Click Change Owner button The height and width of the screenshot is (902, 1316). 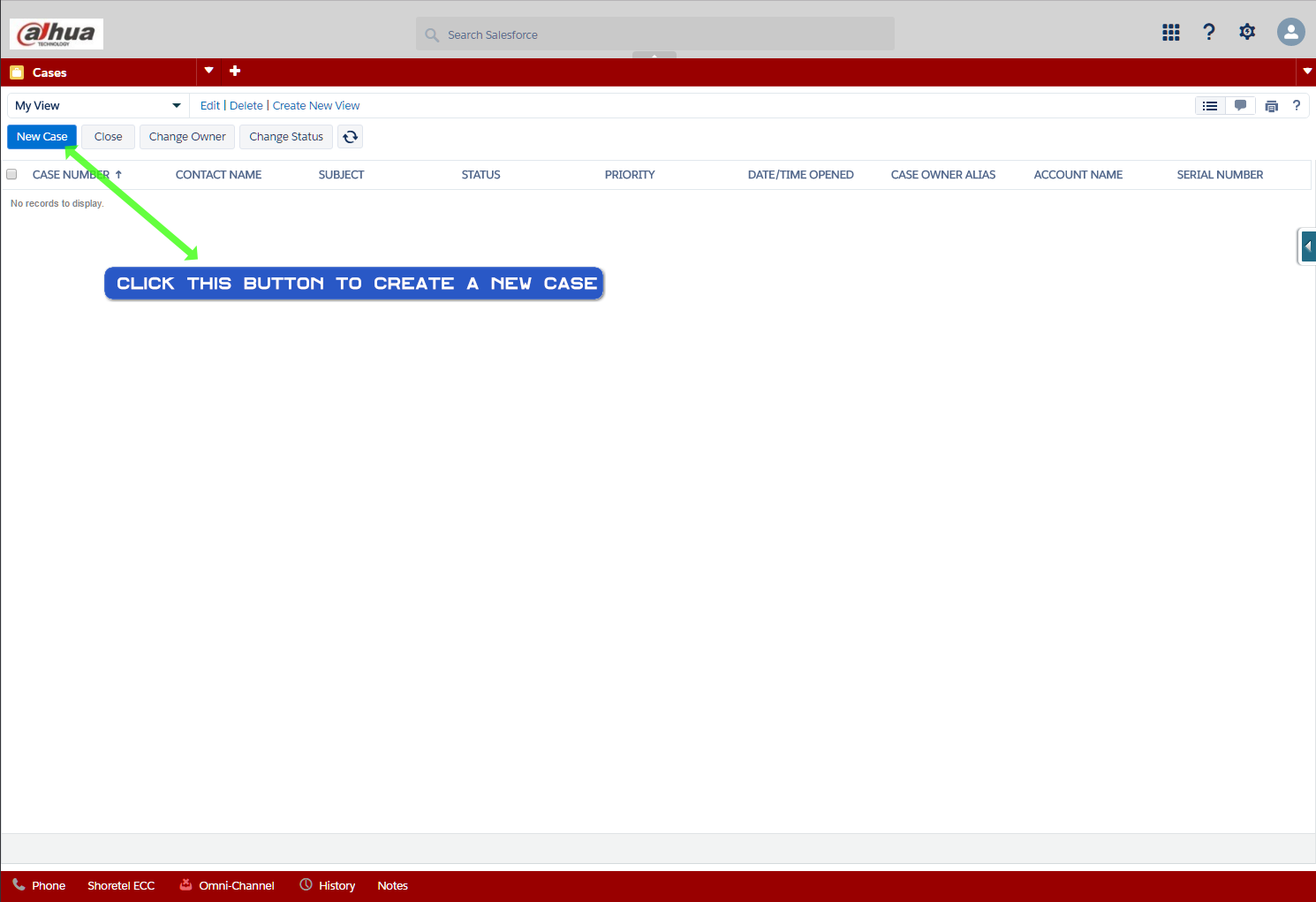pos(187,137)
